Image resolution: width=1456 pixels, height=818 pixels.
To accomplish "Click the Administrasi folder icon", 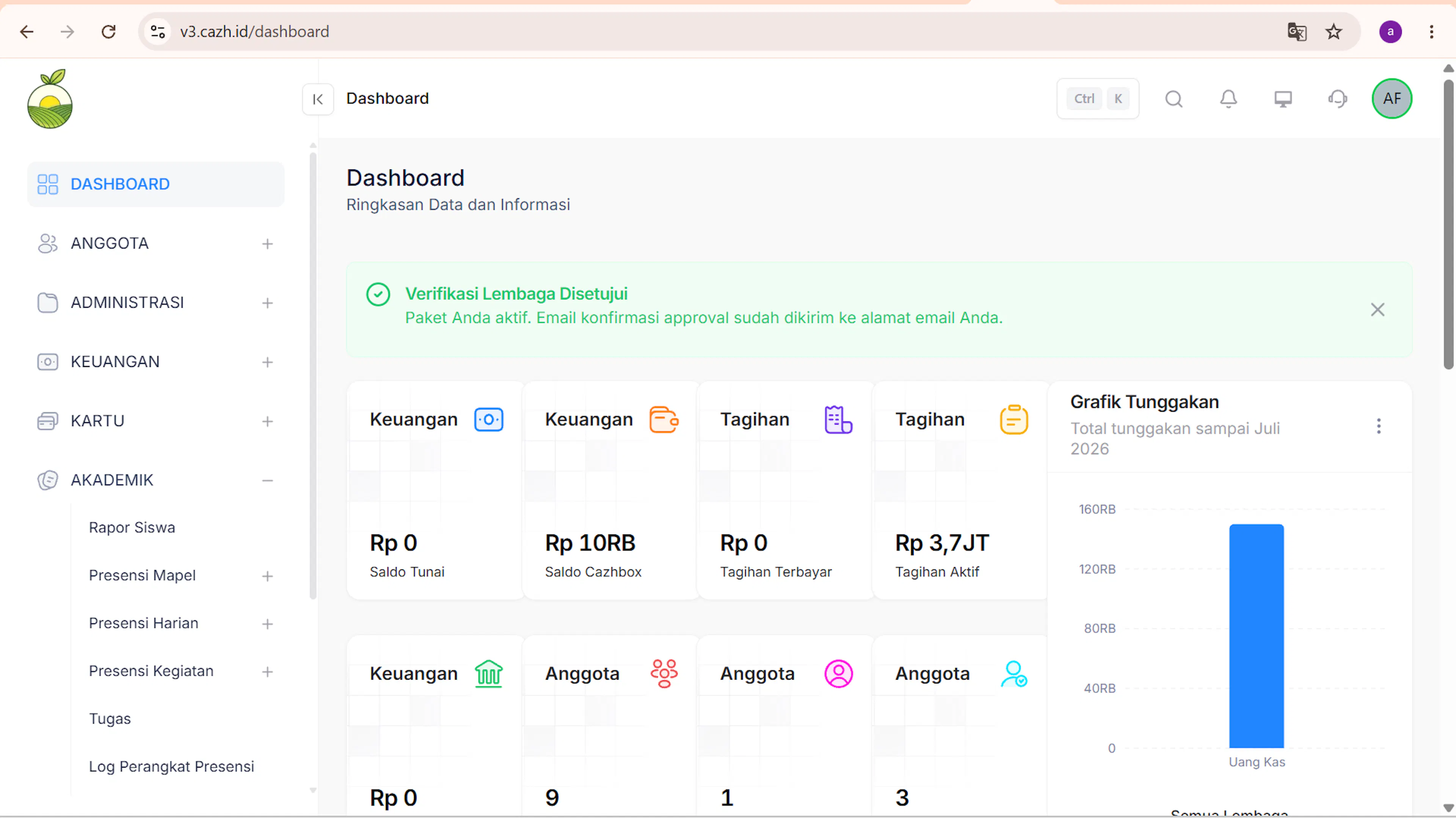I will (47, 303).
